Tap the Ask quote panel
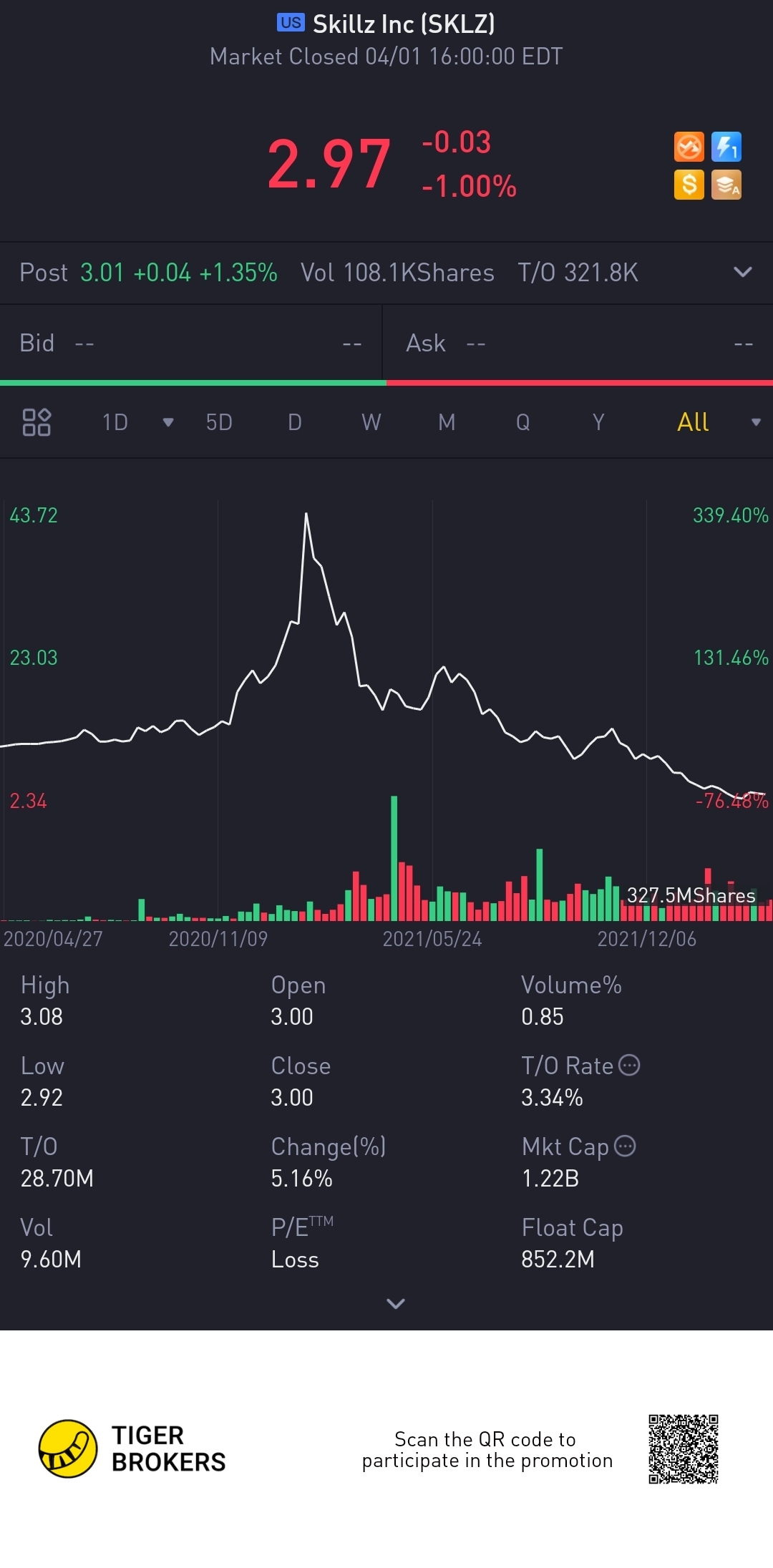The image size is (773, 1568). 578,344
